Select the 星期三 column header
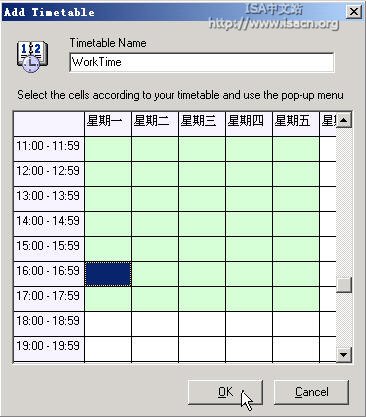 click(x=202, y=124)
